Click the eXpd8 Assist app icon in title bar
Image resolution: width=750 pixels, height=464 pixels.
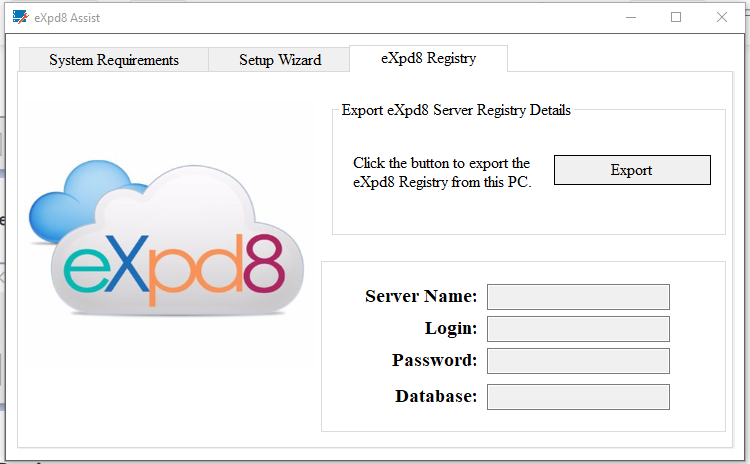click(x=21, y=17)
